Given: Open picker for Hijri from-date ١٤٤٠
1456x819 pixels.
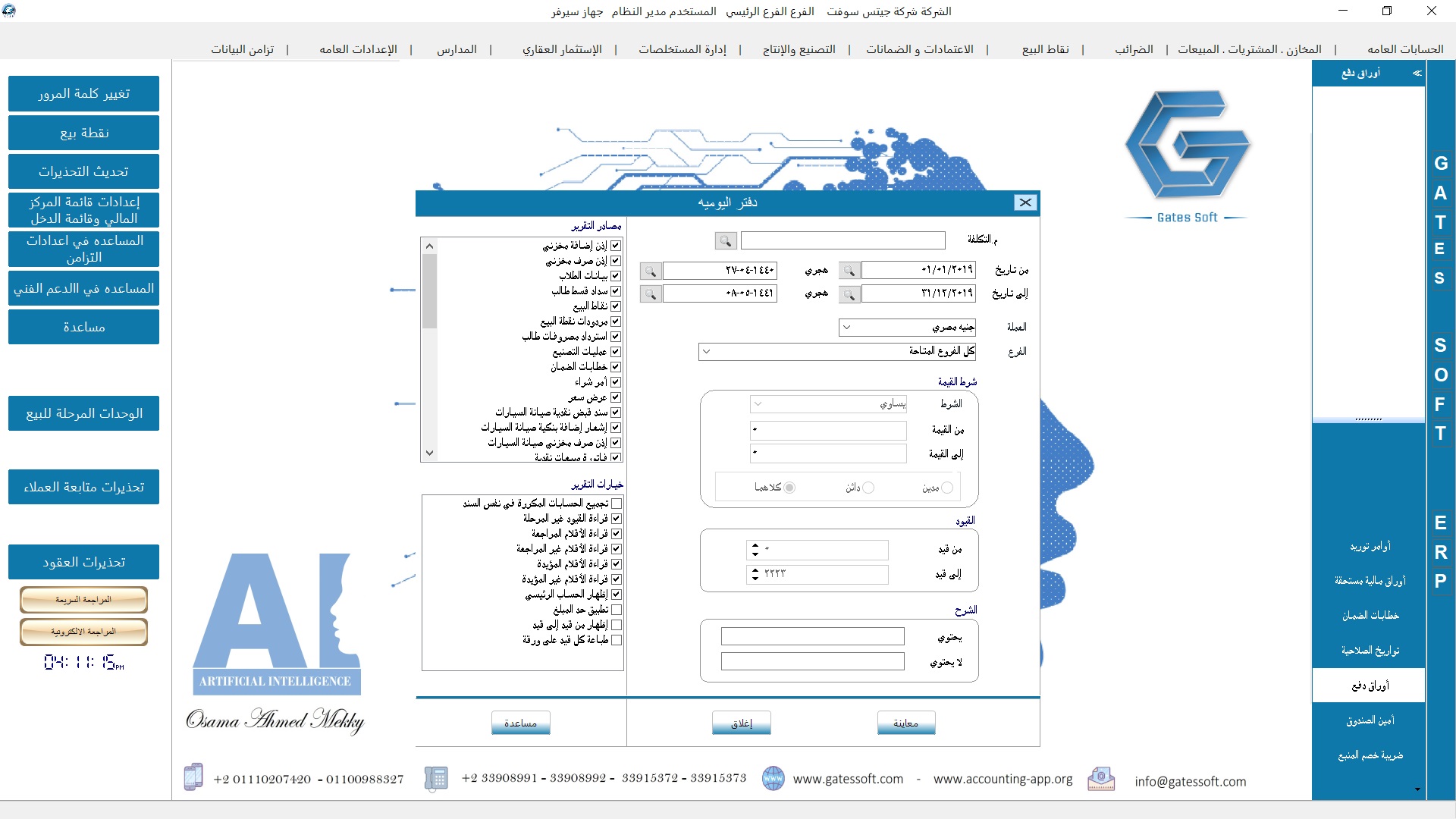Looking at the screenshot, I should tap(651, 271).
